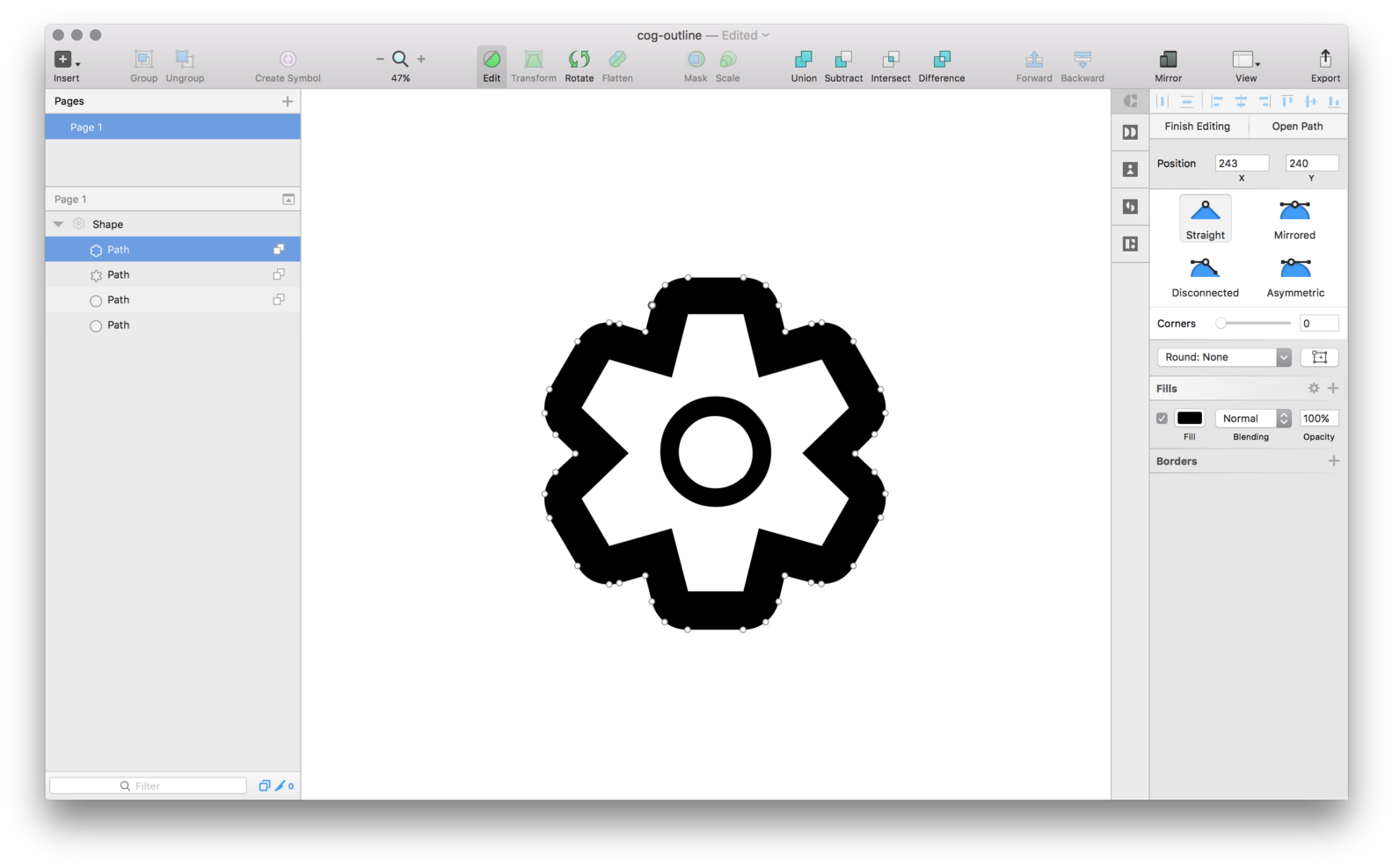The width and height of the screenshot is (1392, 868).
Task: Select the Rotate tool
Action: click(579, 59)
